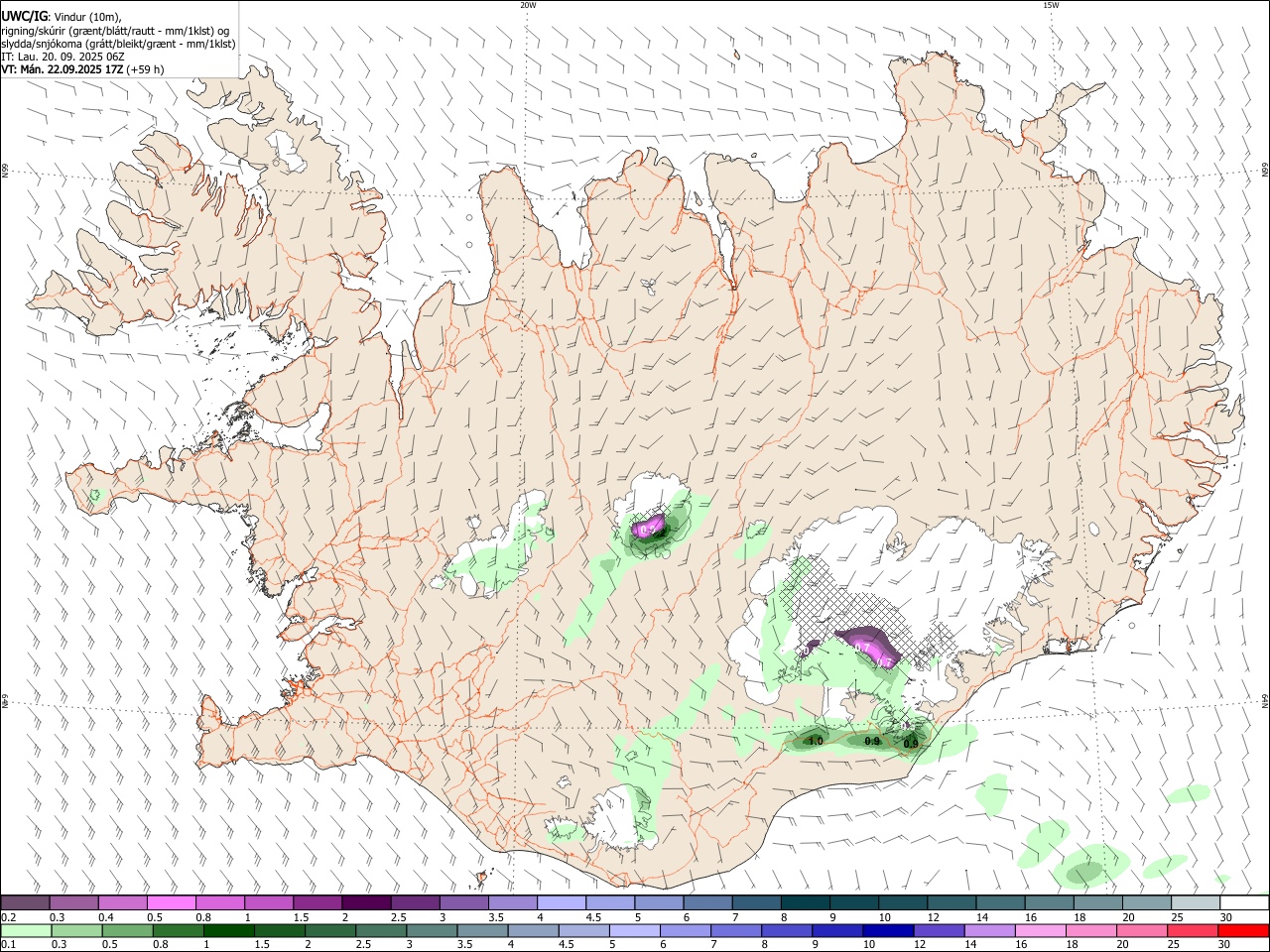Click the '20W' longitude label
This screenshot has width=1270, height=952.
pyautogui.click(x=528, y=5)
